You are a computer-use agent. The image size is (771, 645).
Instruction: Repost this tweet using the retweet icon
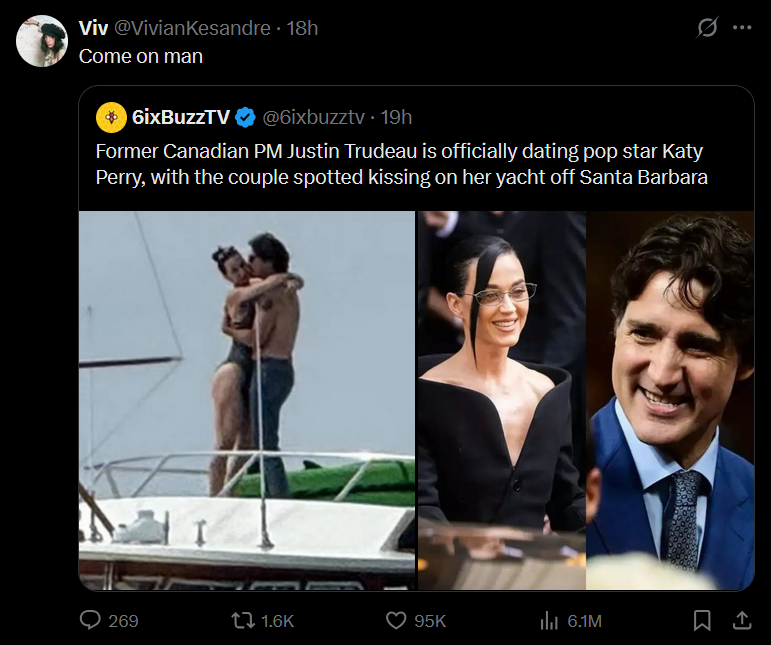click(241, 621)
